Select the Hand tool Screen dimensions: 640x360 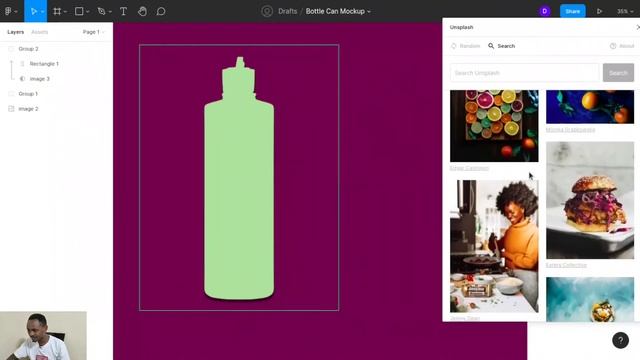coord(142,11)
